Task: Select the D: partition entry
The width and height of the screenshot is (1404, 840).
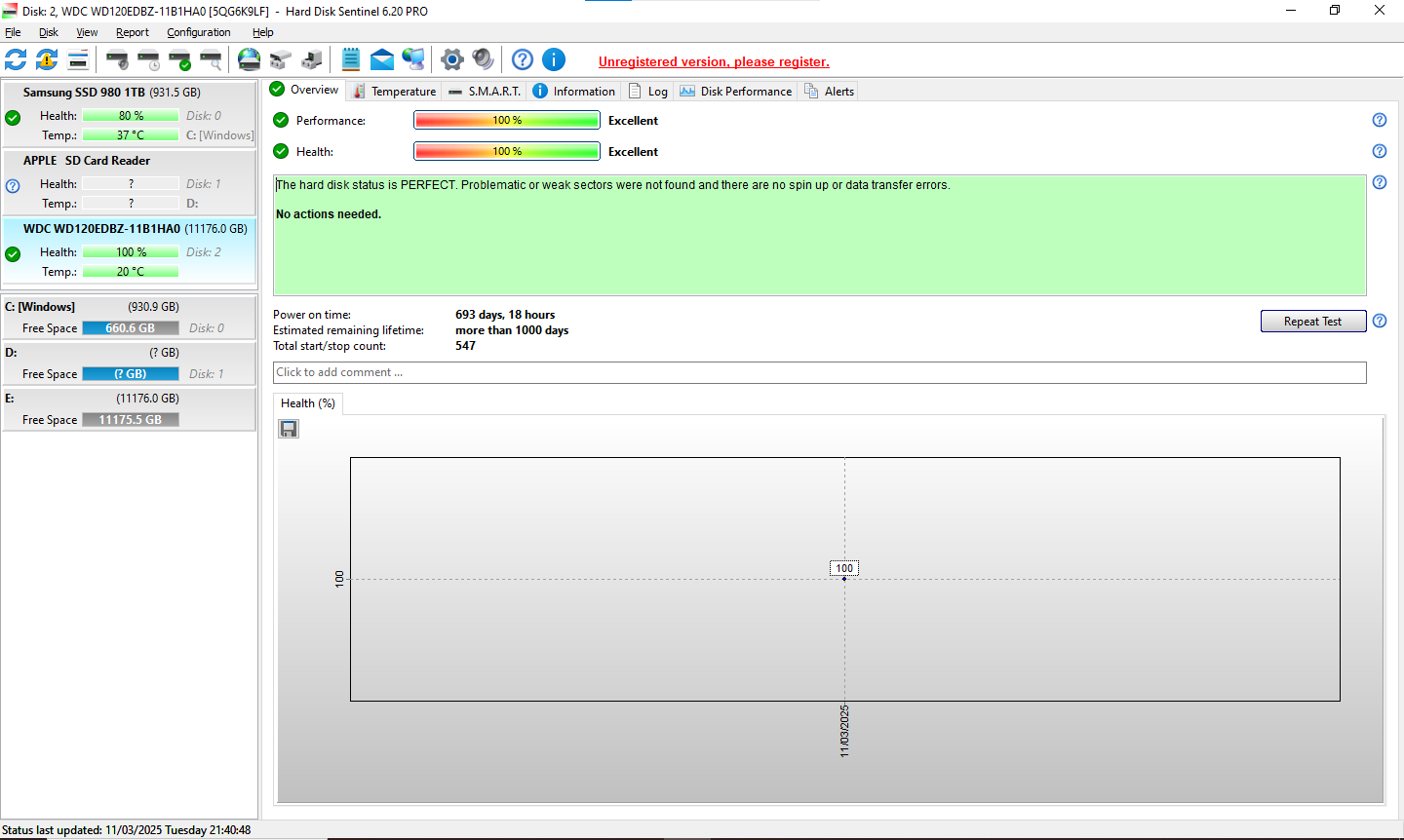Action: 130,363
